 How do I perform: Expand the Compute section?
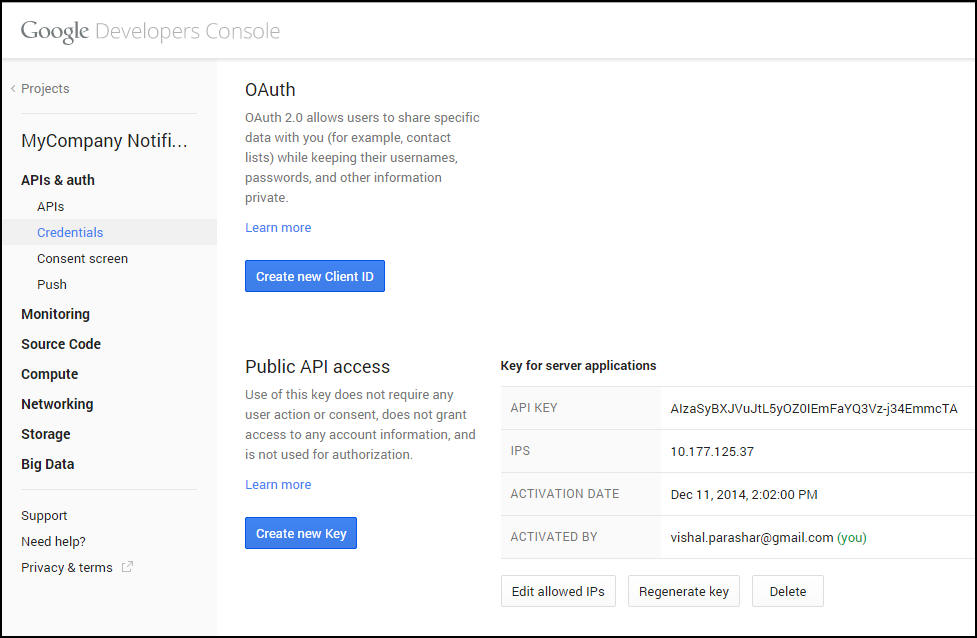[x=50, y=374]
